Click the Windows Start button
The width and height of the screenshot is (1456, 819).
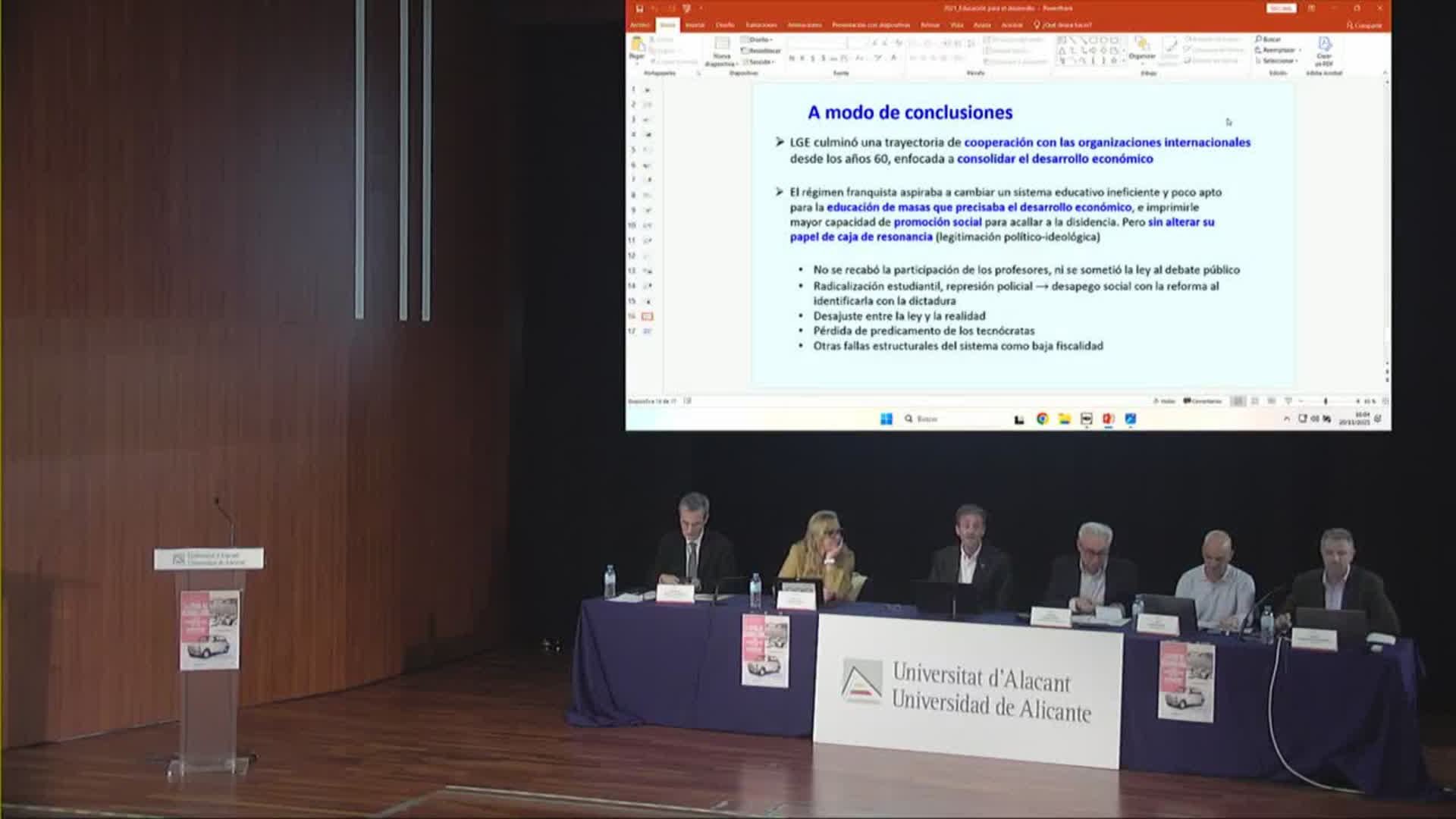(x=886, y=419)
